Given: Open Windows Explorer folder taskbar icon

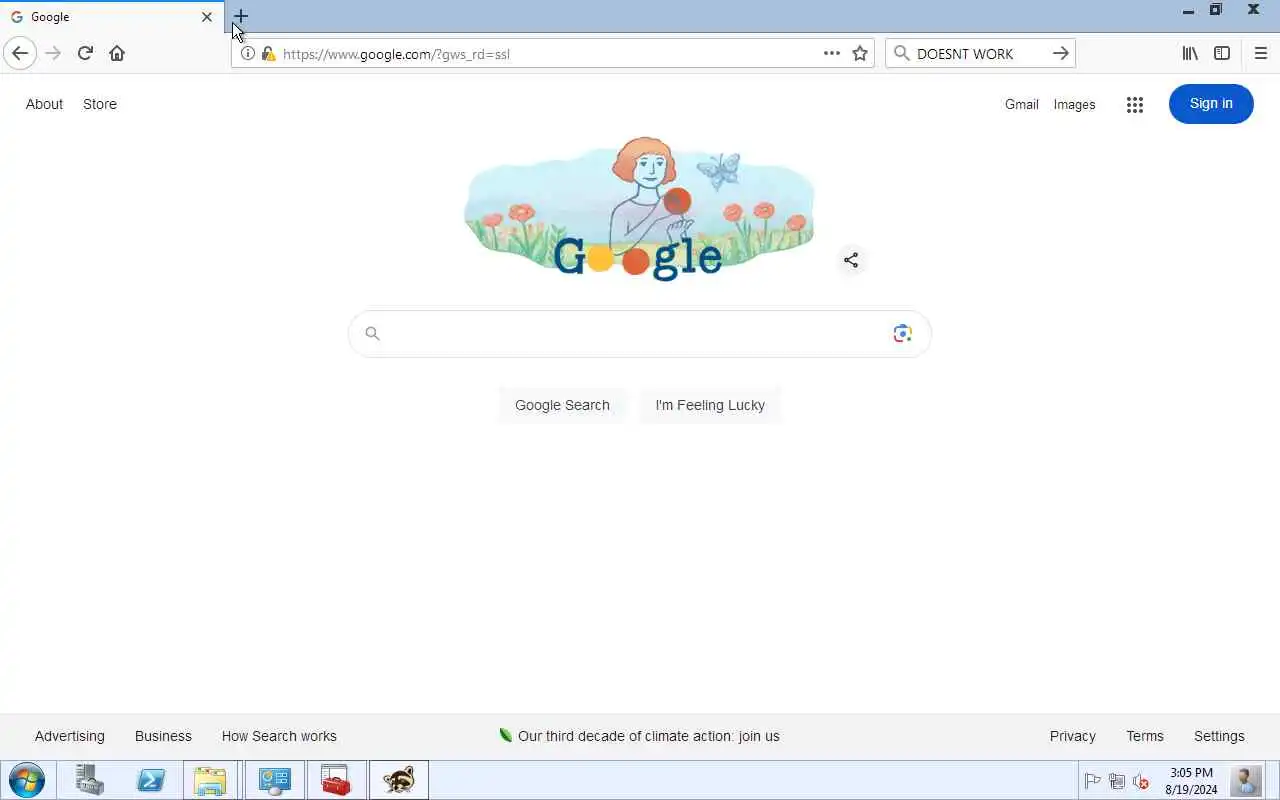Looking at the screenshot, I should 211,780.
